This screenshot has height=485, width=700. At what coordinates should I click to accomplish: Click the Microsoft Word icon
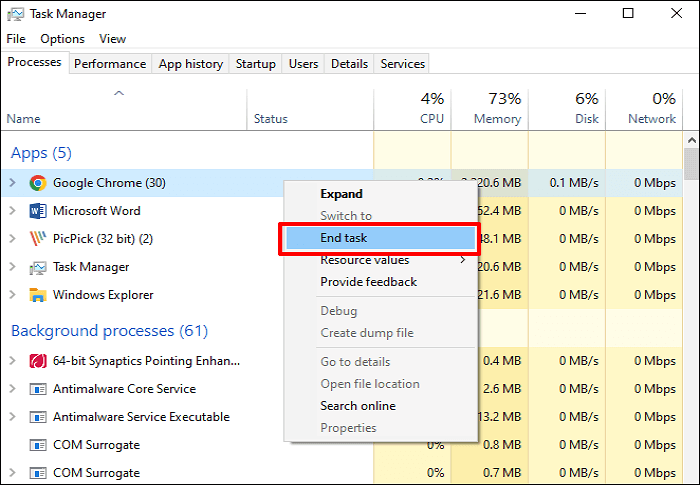[38, 211]
